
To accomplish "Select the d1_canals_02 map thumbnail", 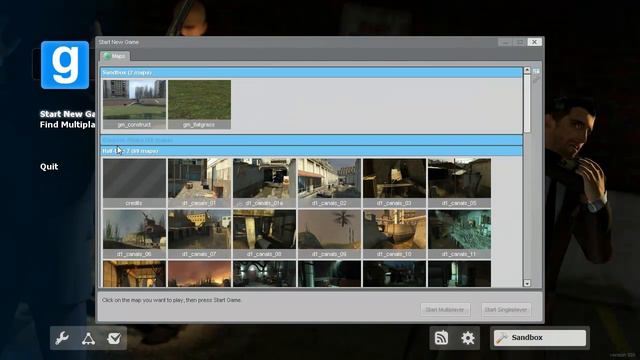I will pyautogui.click(x=329, y=183).
